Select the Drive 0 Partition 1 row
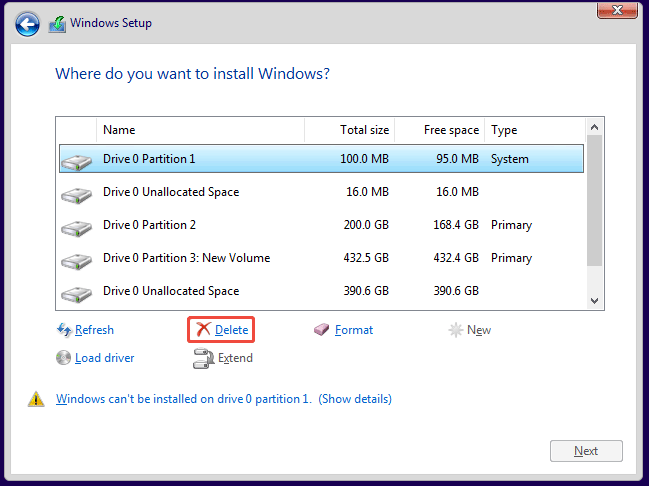The height and width of the screenshot is (486, 649). [322, 159]
